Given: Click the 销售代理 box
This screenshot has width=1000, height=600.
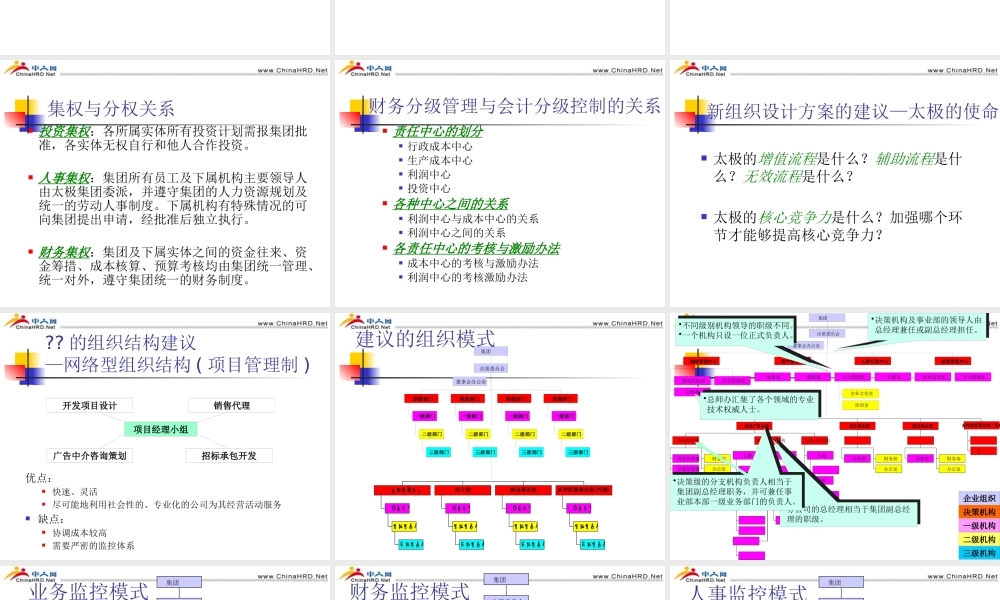Looking at the screenshot, I should pos(231,405).
